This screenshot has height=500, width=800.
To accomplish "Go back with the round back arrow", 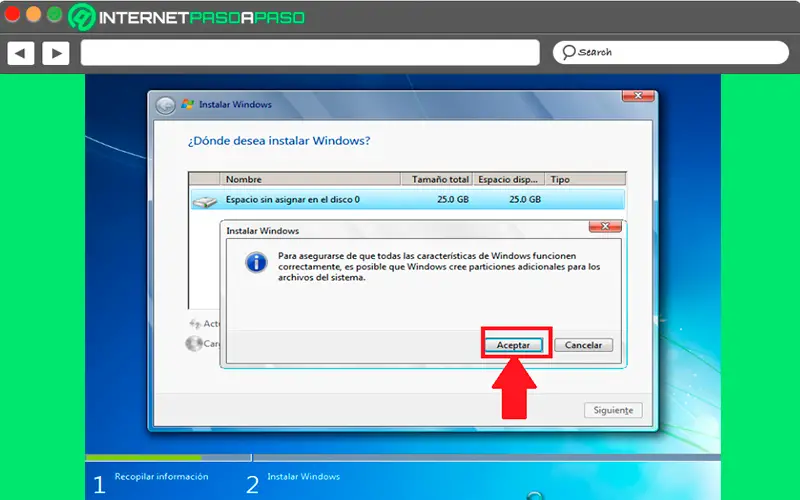I will click(165, 105).
